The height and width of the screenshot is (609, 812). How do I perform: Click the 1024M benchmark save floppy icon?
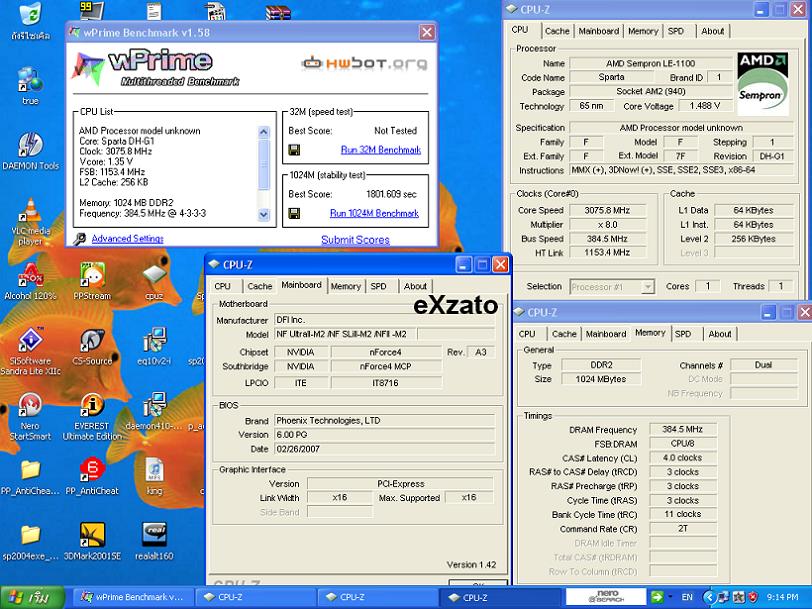point(294,213)
